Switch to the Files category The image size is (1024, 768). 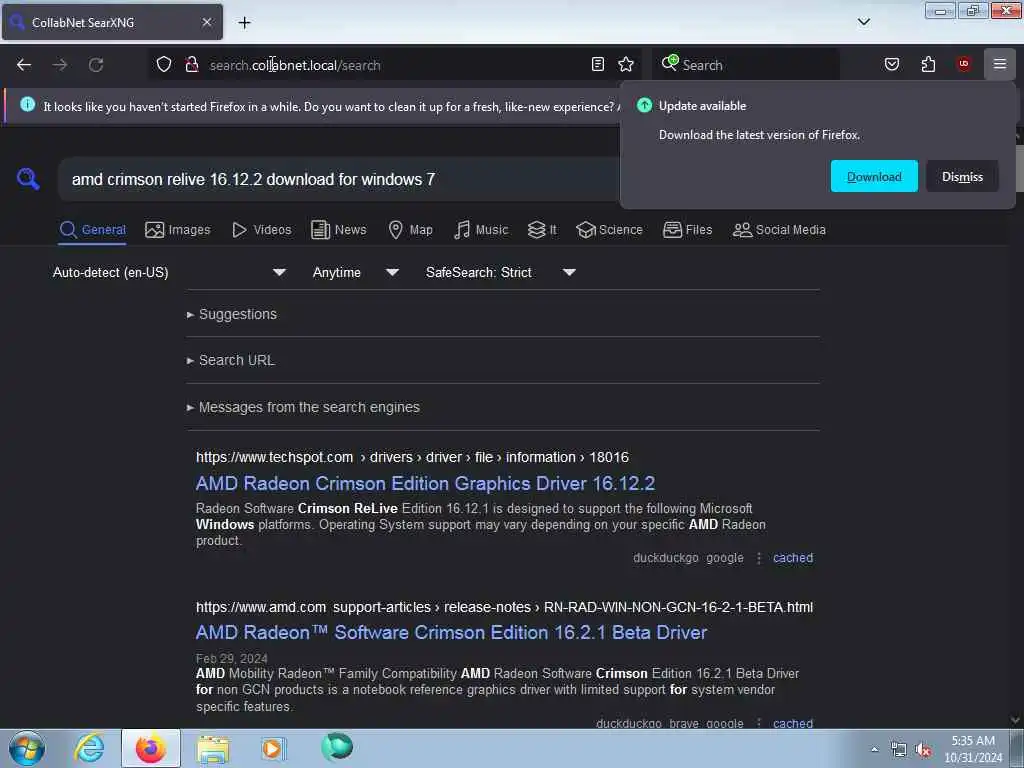(688, 230)
